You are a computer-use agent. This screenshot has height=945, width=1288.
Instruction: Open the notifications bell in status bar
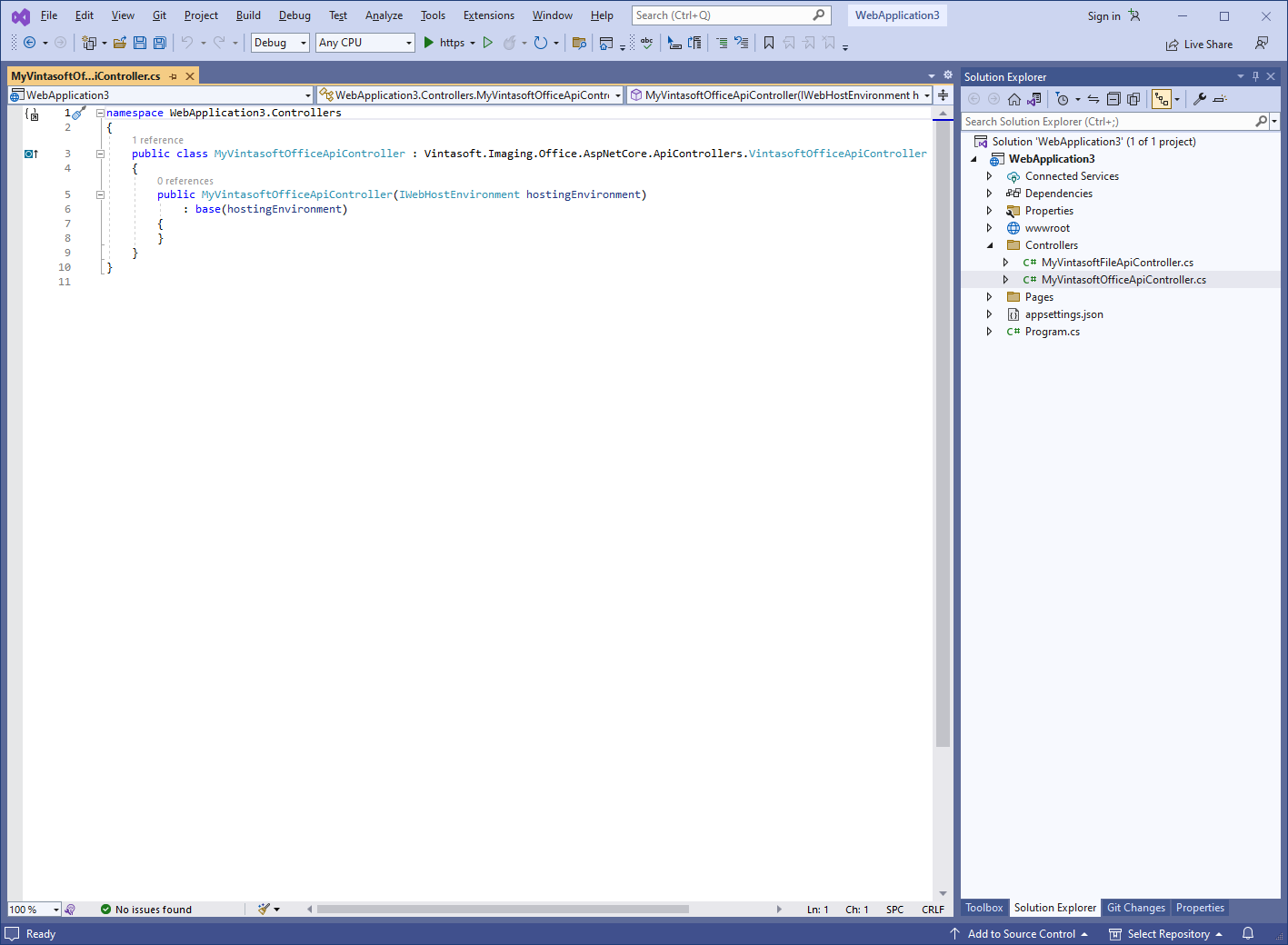pos(1248,934)
